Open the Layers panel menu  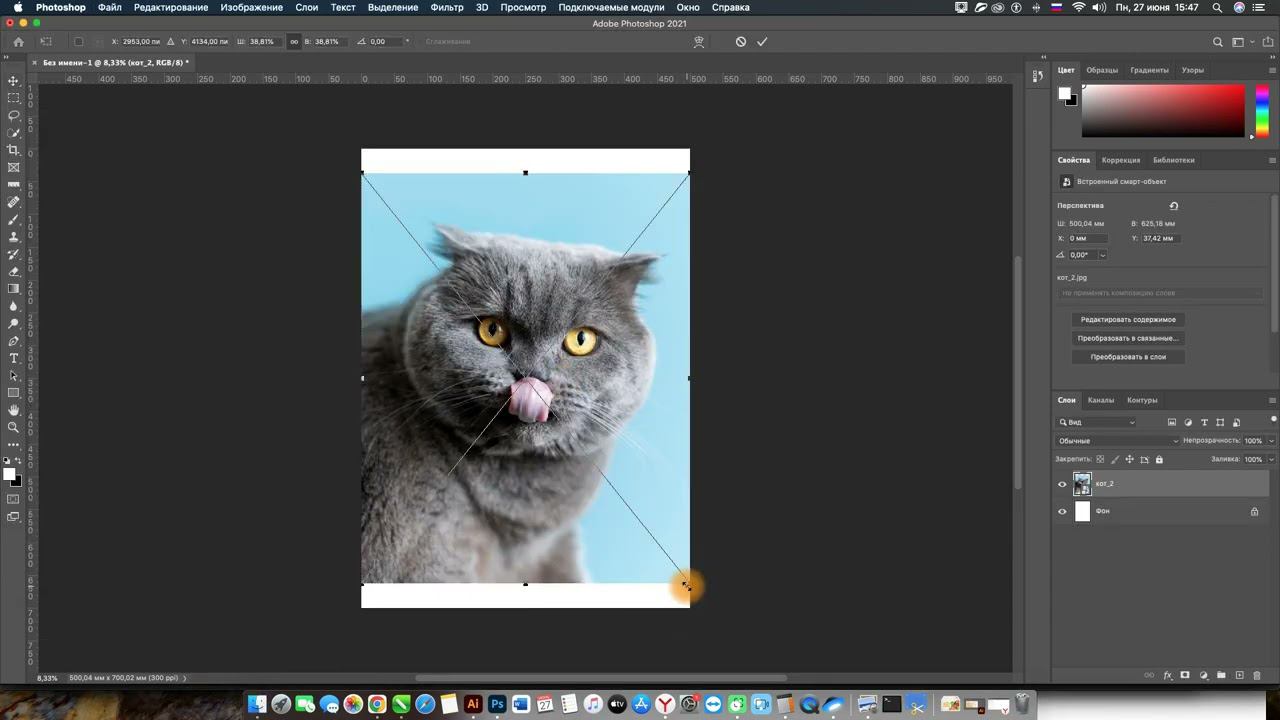(x=1272, y=400)
